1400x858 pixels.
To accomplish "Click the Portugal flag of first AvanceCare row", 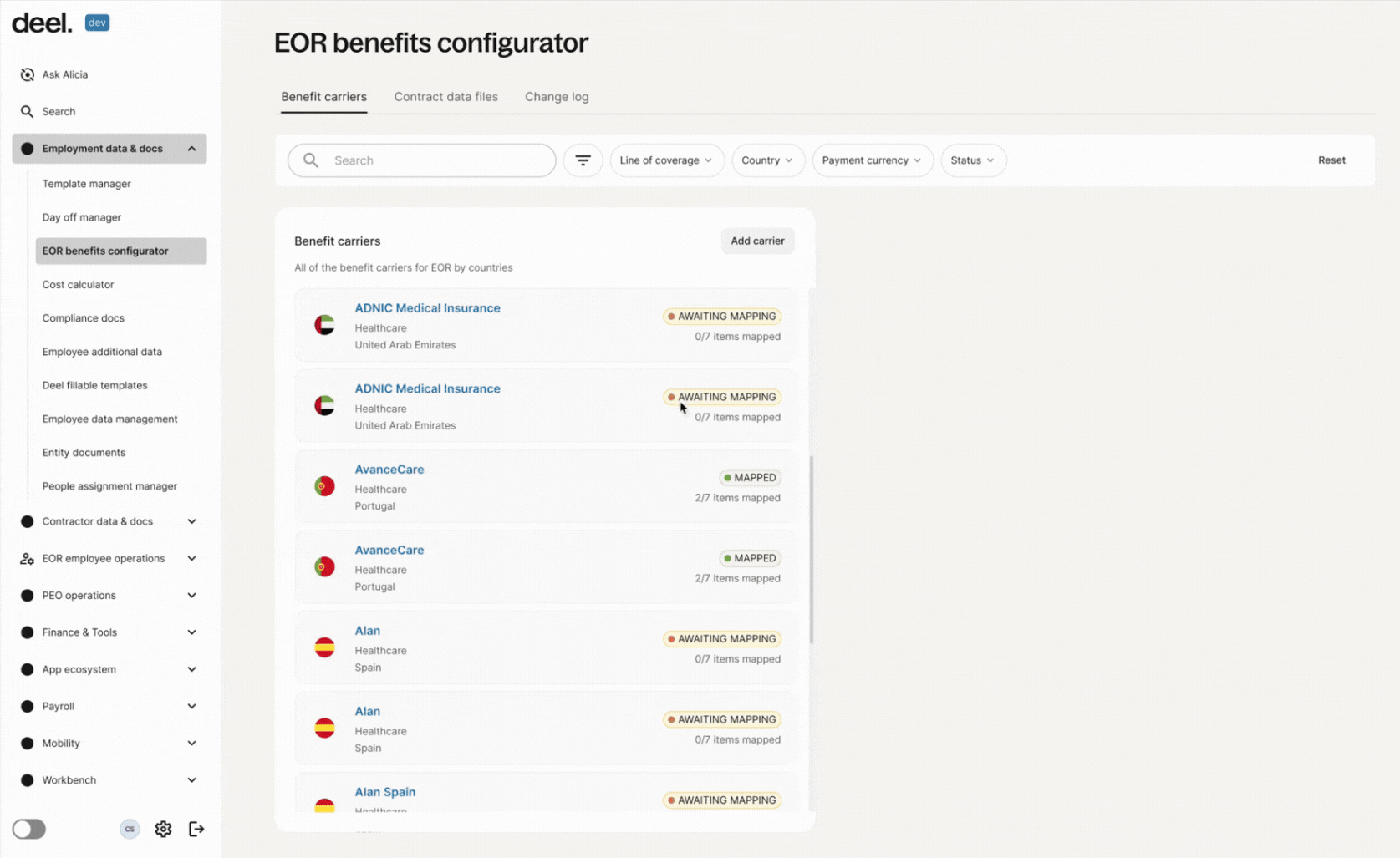I will (x=324, y=486).
